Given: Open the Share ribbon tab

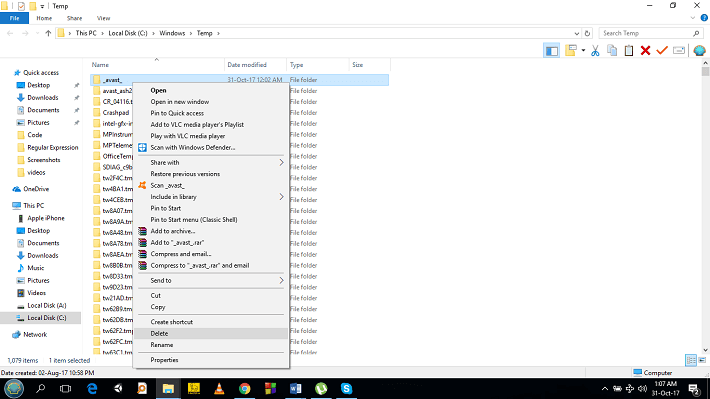Looking at the screenshot, I should [x=74, y=18].
